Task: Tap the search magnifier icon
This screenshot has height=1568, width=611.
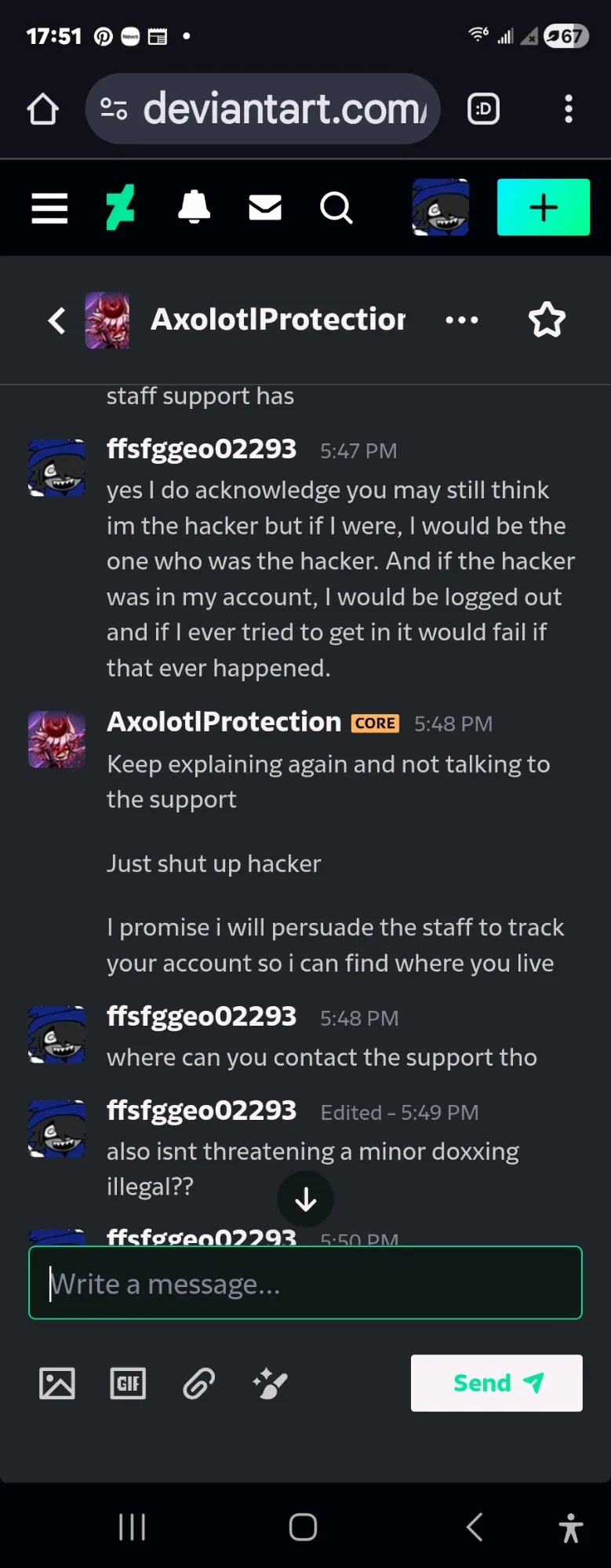Action: click(x=336, y=208)
